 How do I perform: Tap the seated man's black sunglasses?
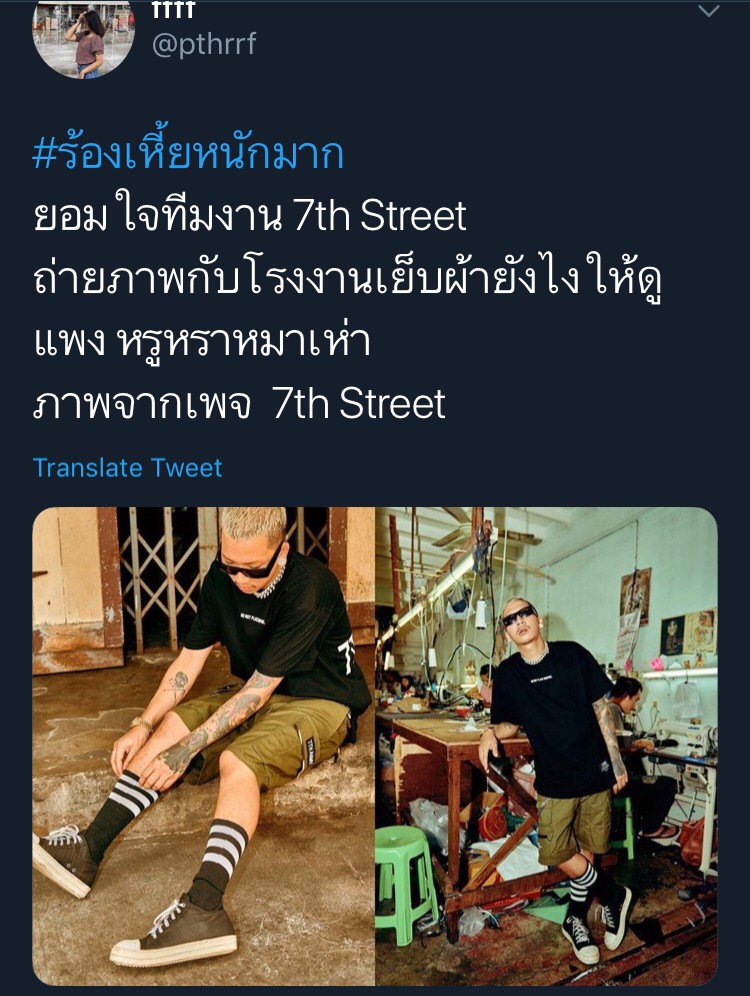pyautogui.click(x=250, y=565)
